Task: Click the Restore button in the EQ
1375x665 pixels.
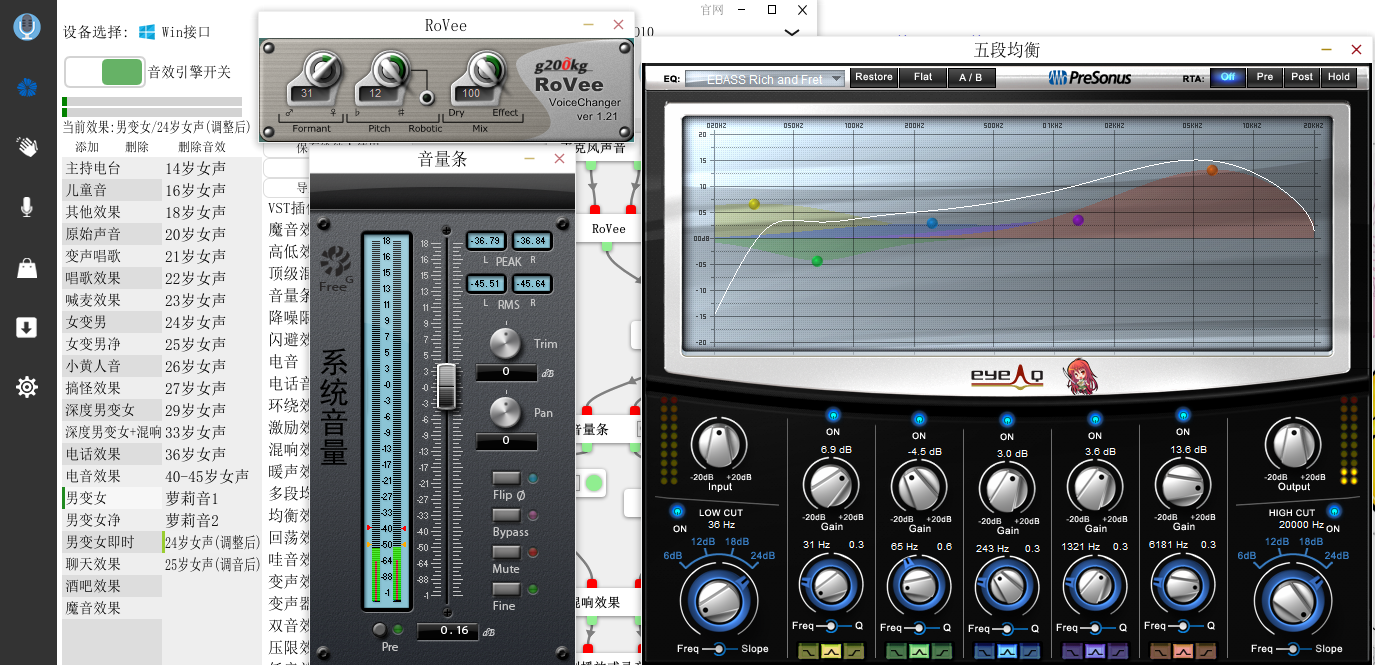Action: (x=873, y=77)
